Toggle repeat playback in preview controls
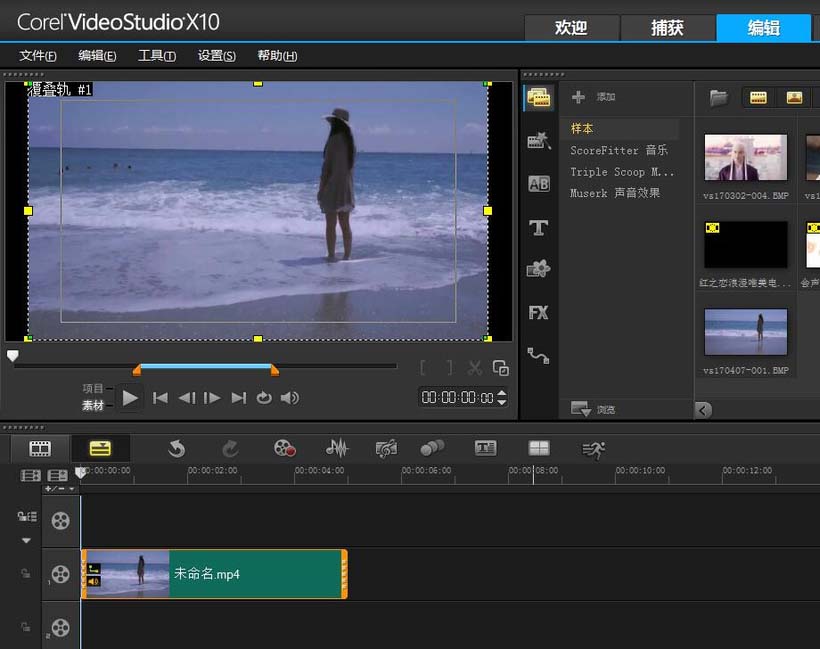Viewport: 820px width, 649px height. pos(264,398)
